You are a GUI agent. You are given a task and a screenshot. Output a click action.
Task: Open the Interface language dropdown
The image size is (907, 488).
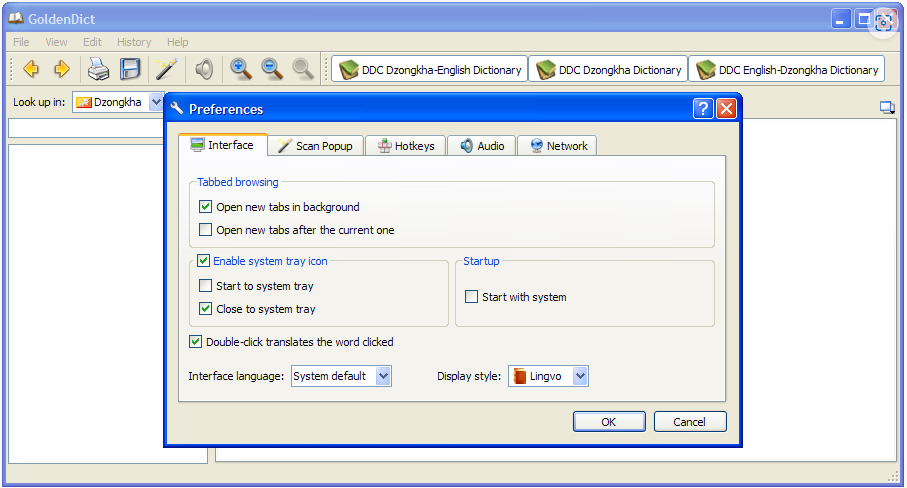point(341,376)
